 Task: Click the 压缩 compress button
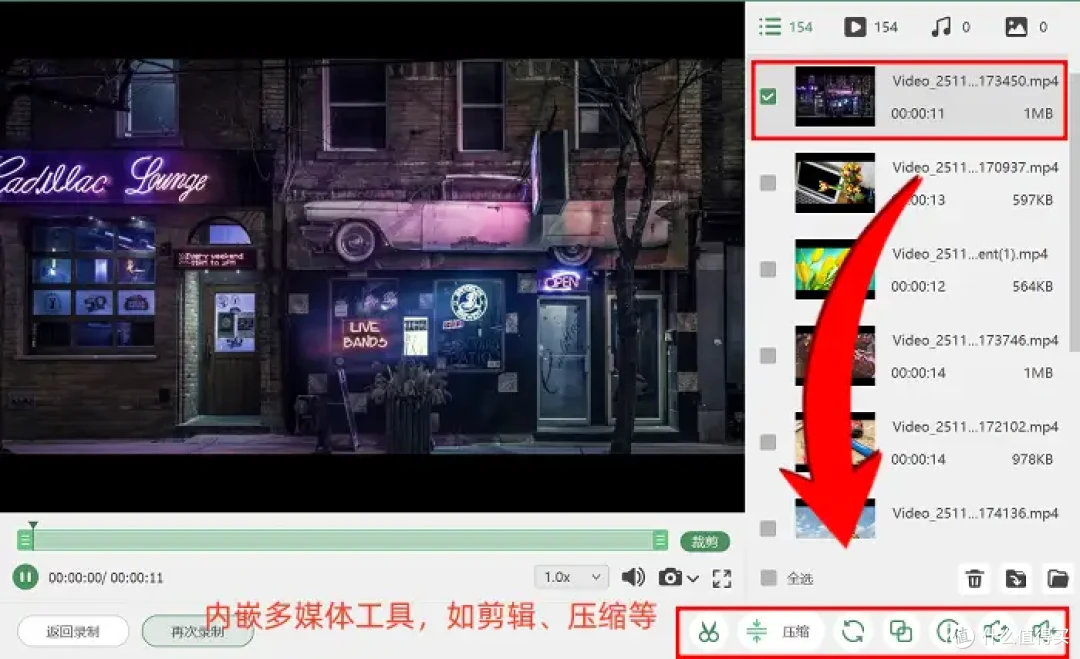tap(781, 631)
